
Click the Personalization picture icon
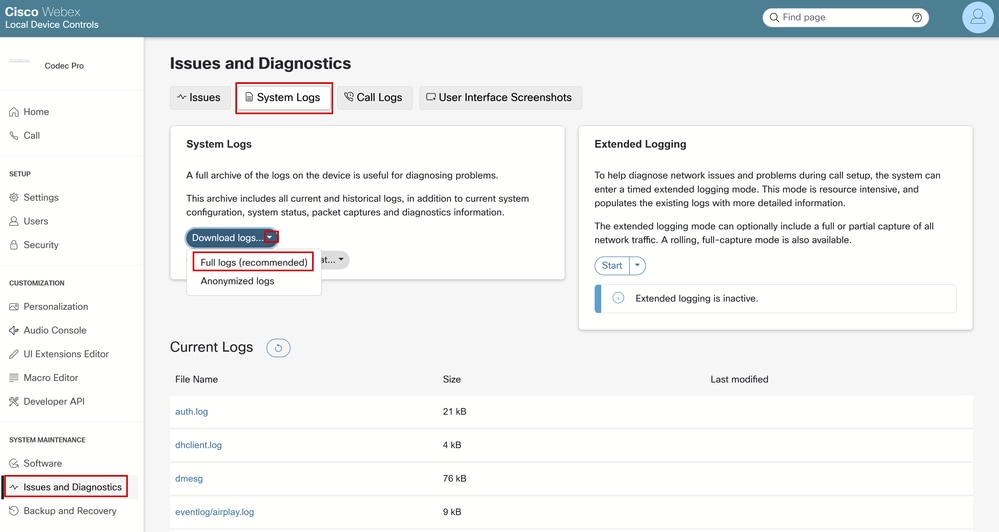pos(13,306)
